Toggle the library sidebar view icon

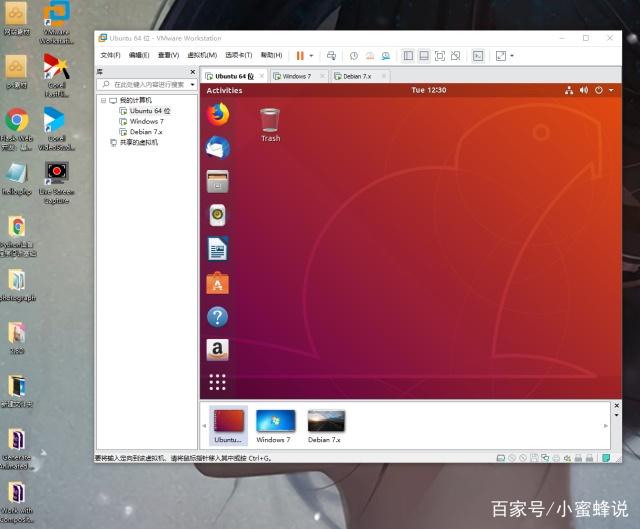408,56
